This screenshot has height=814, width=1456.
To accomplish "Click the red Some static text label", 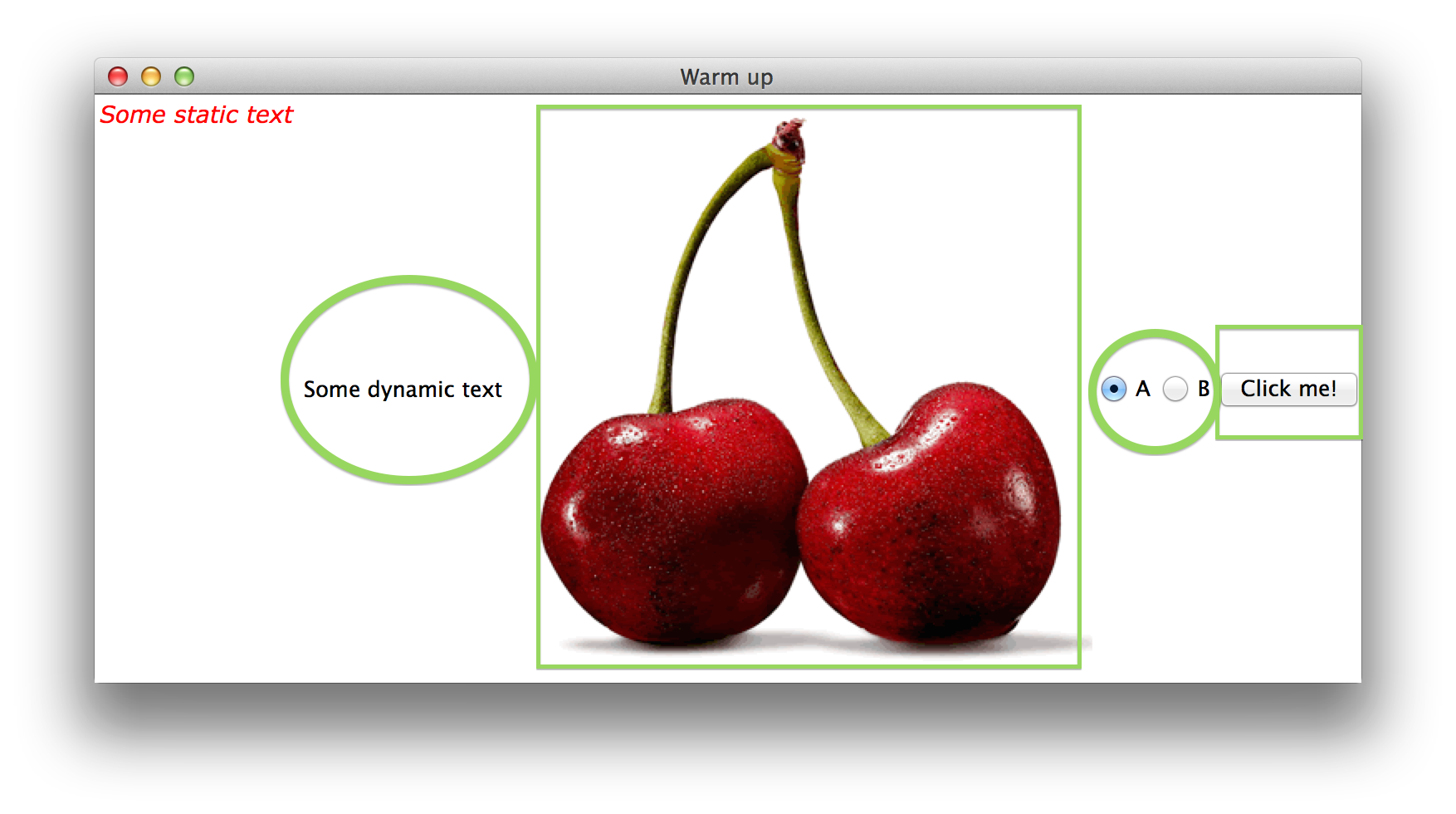I will pos(196,115).
